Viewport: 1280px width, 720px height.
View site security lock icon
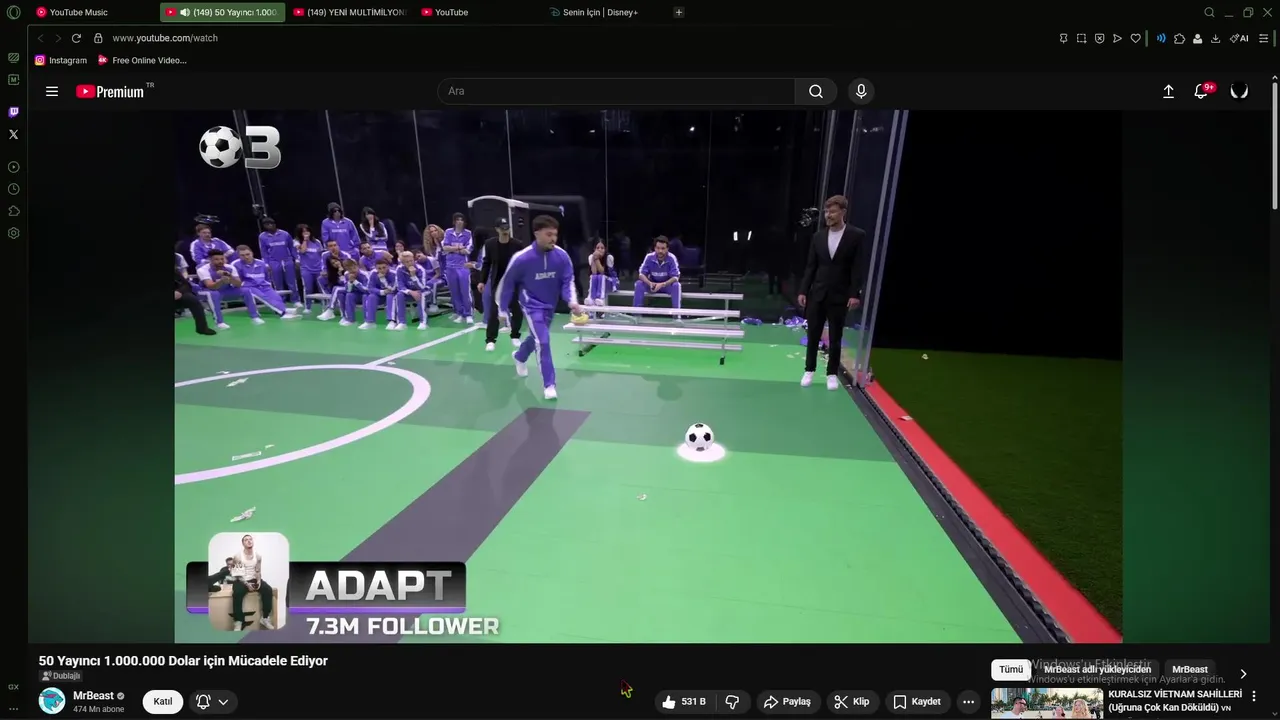pyautogui.click(x=98, y=38)
